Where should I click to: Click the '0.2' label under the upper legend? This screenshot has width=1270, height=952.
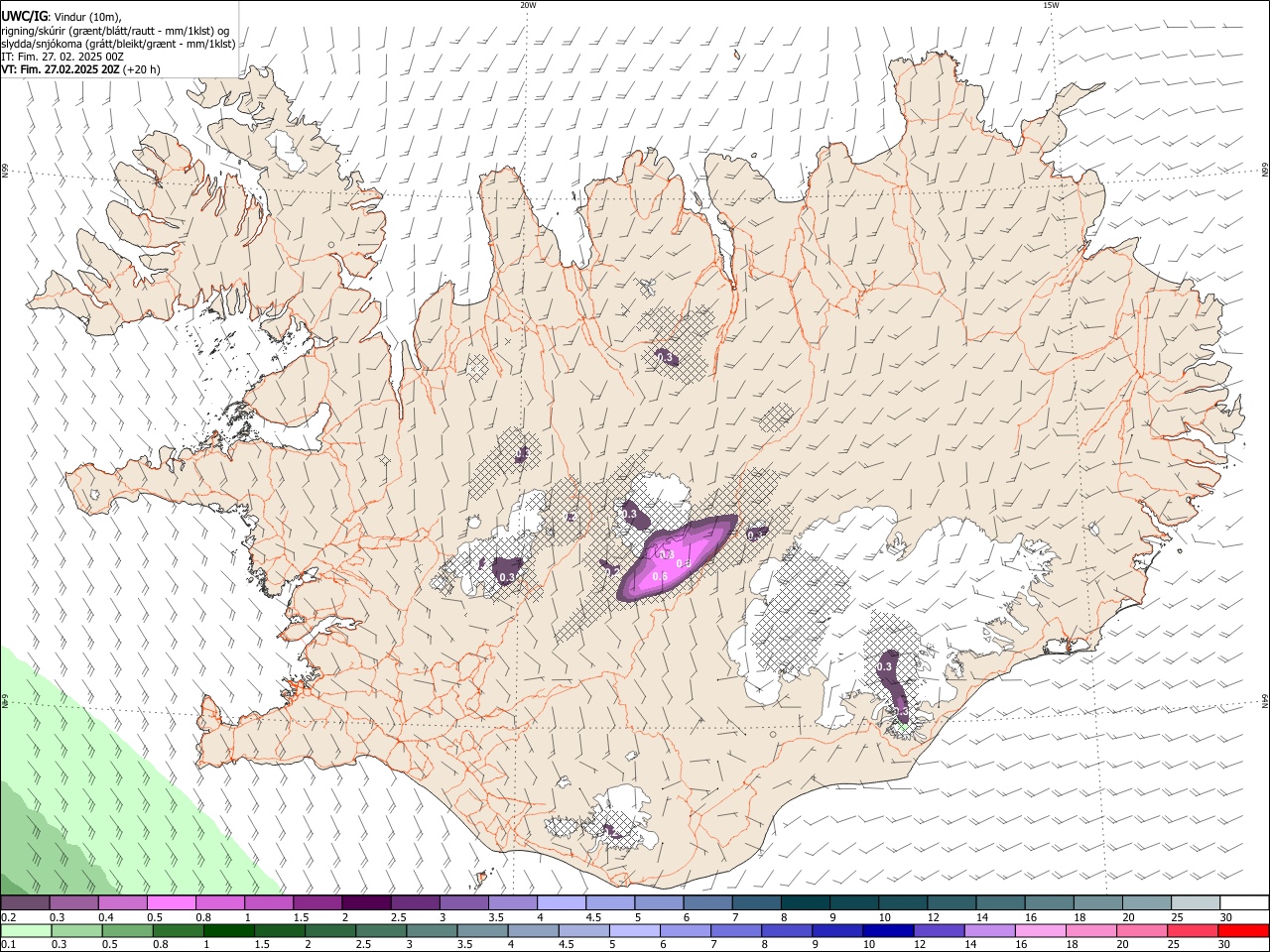pos(9,917)
